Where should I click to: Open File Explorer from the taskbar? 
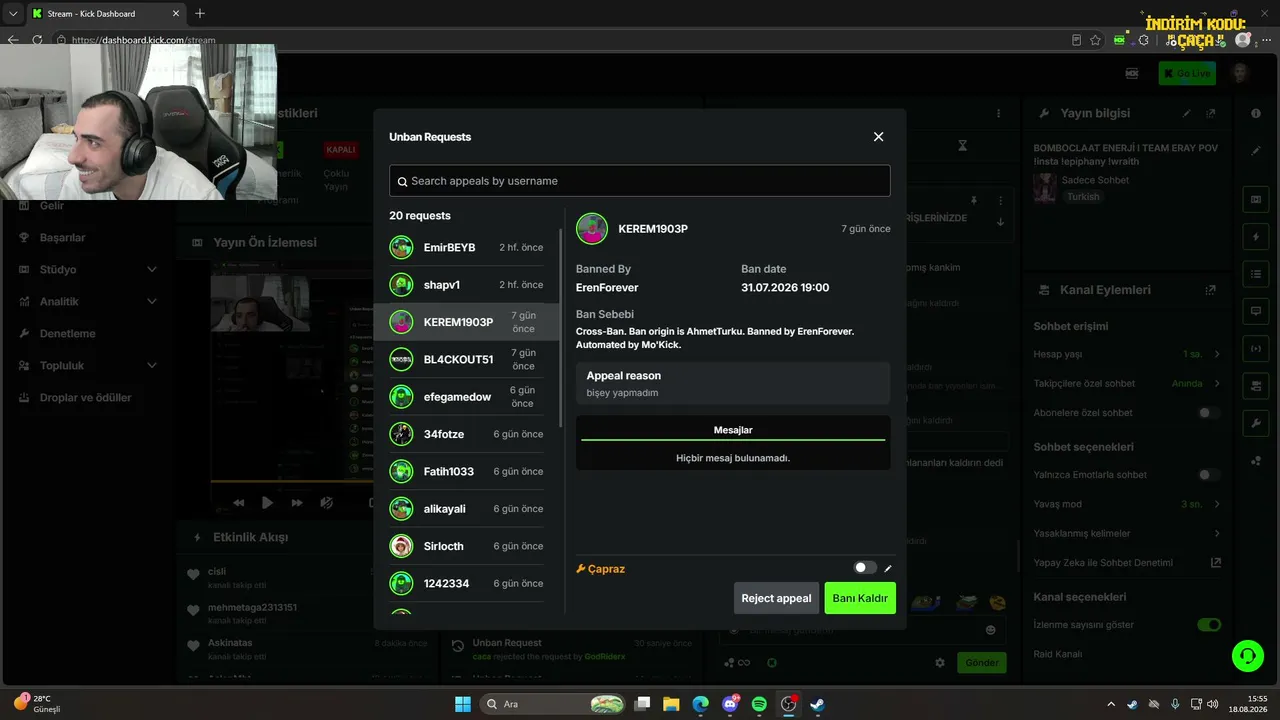coord(672,704)
